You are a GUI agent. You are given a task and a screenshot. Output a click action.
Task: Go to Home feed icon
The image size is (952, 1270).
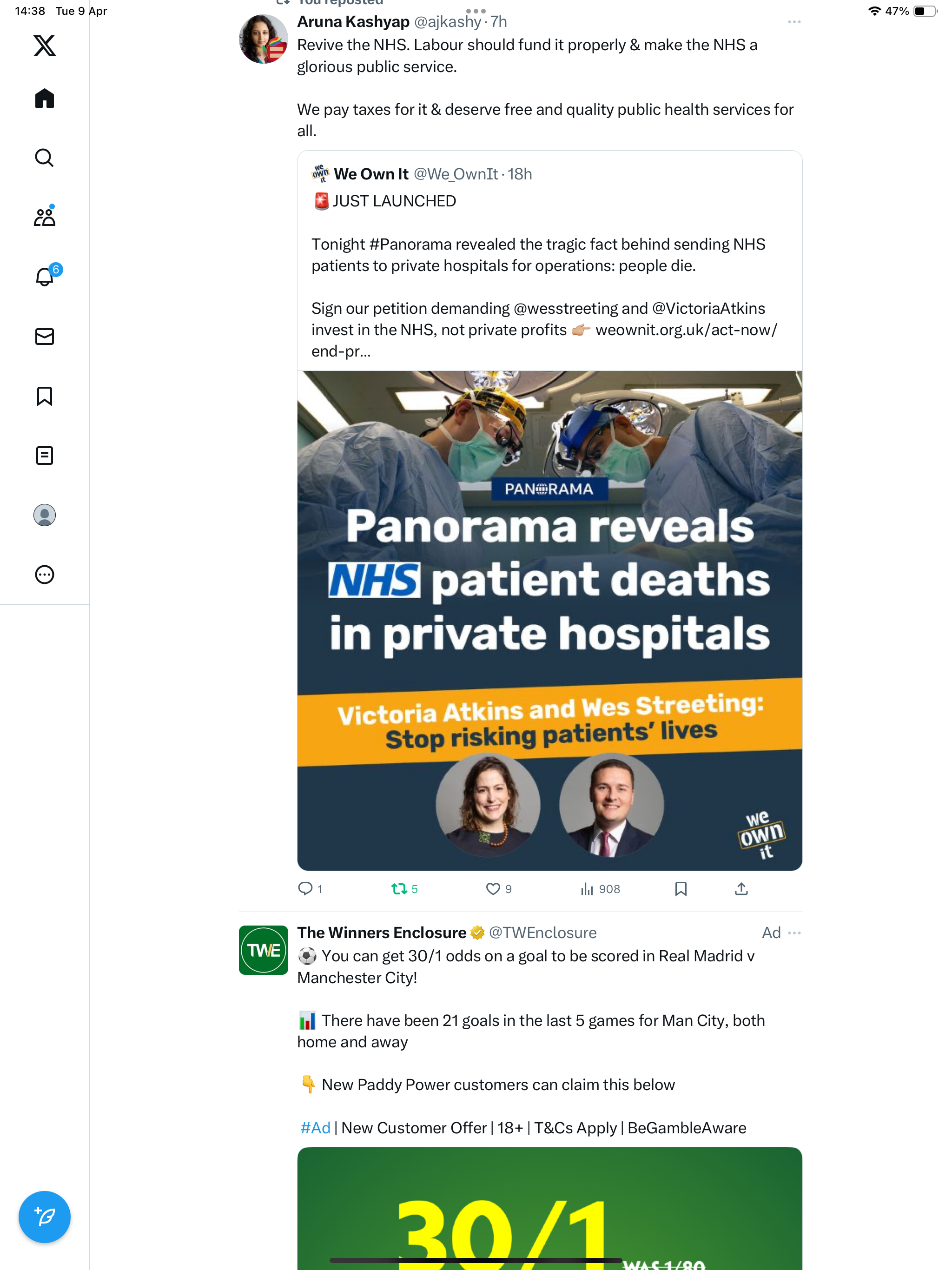click(44, 98)
